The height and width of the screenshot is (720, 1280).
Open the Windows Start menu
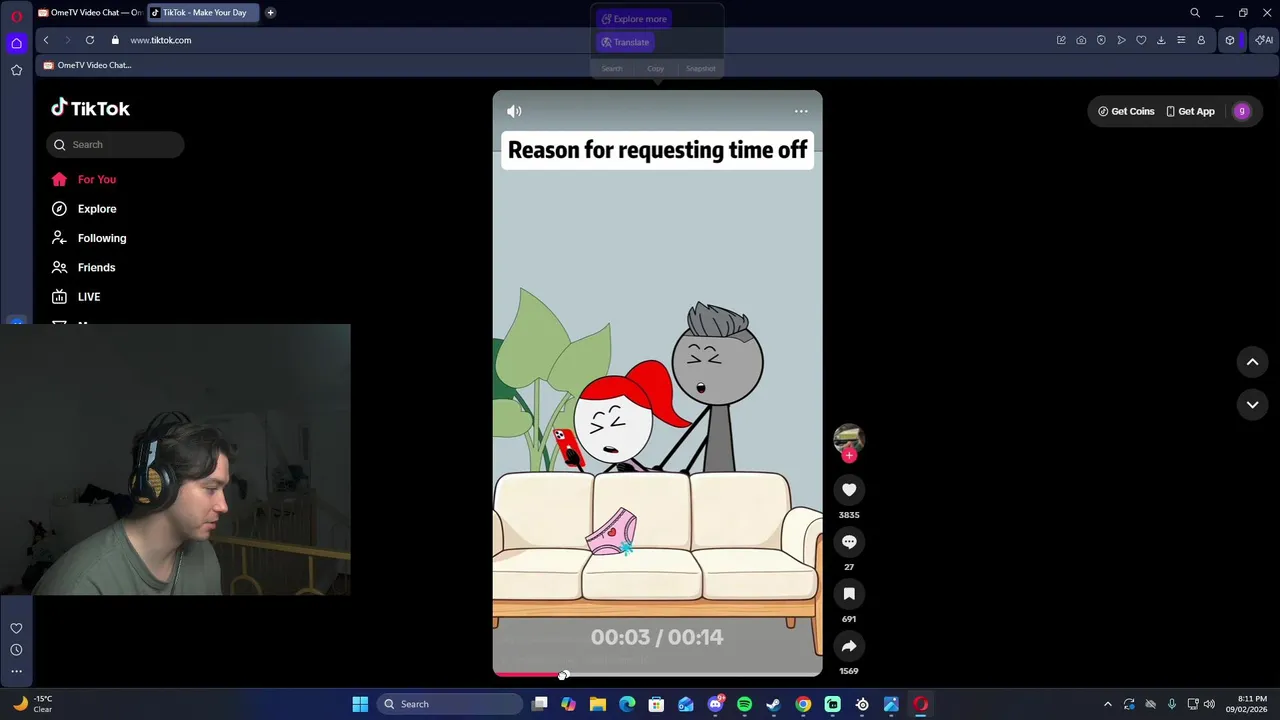360,704
